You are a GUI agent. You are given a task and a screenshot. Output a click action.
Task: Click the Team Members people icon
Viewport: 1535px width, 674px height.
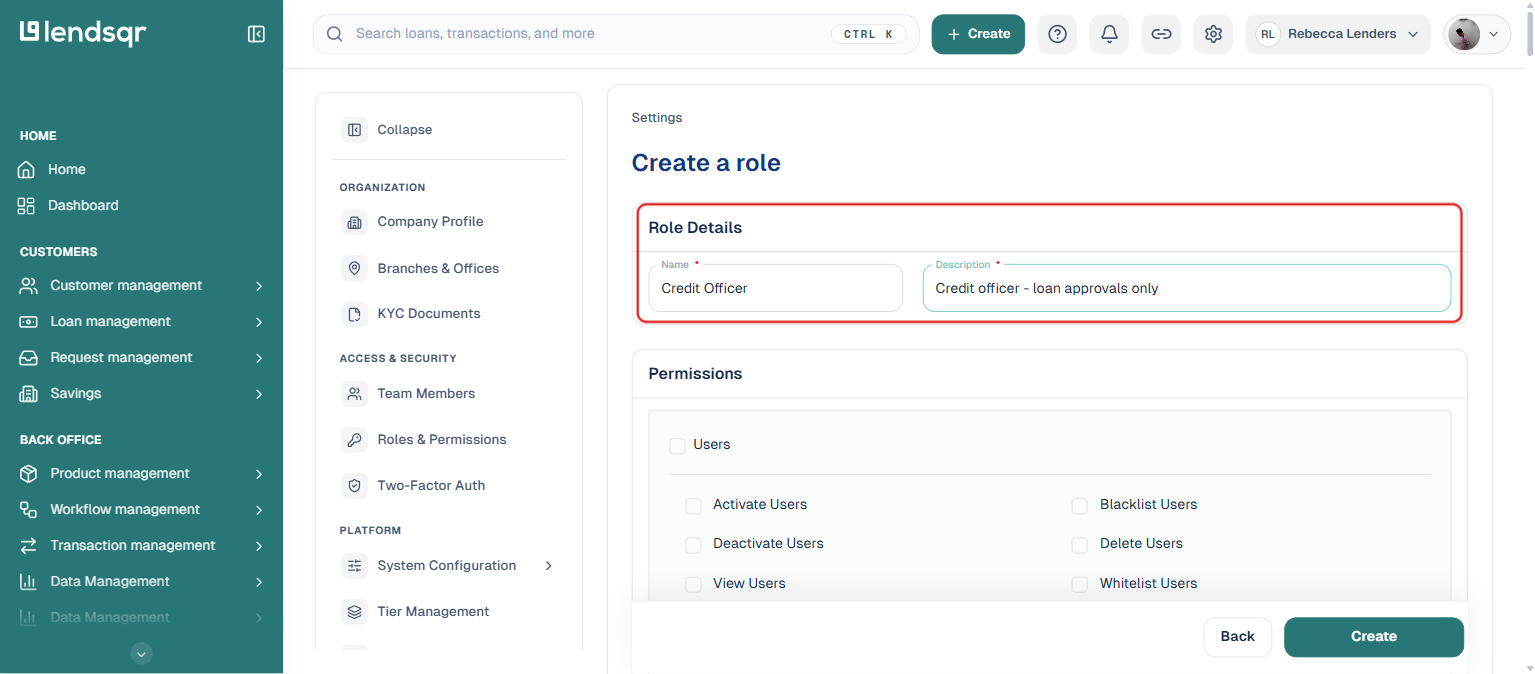tap(354, 394)
